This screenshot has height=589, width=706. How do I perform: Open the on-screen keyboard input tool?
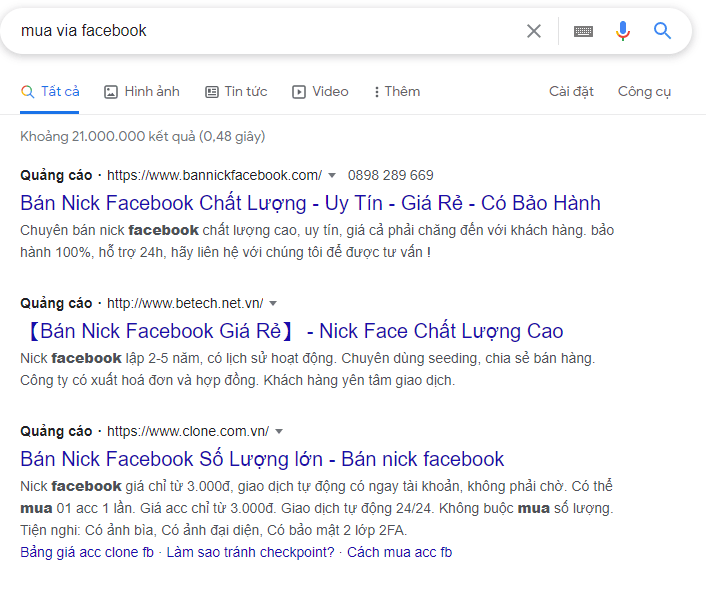pyautogui.click(x=583, y=31)
